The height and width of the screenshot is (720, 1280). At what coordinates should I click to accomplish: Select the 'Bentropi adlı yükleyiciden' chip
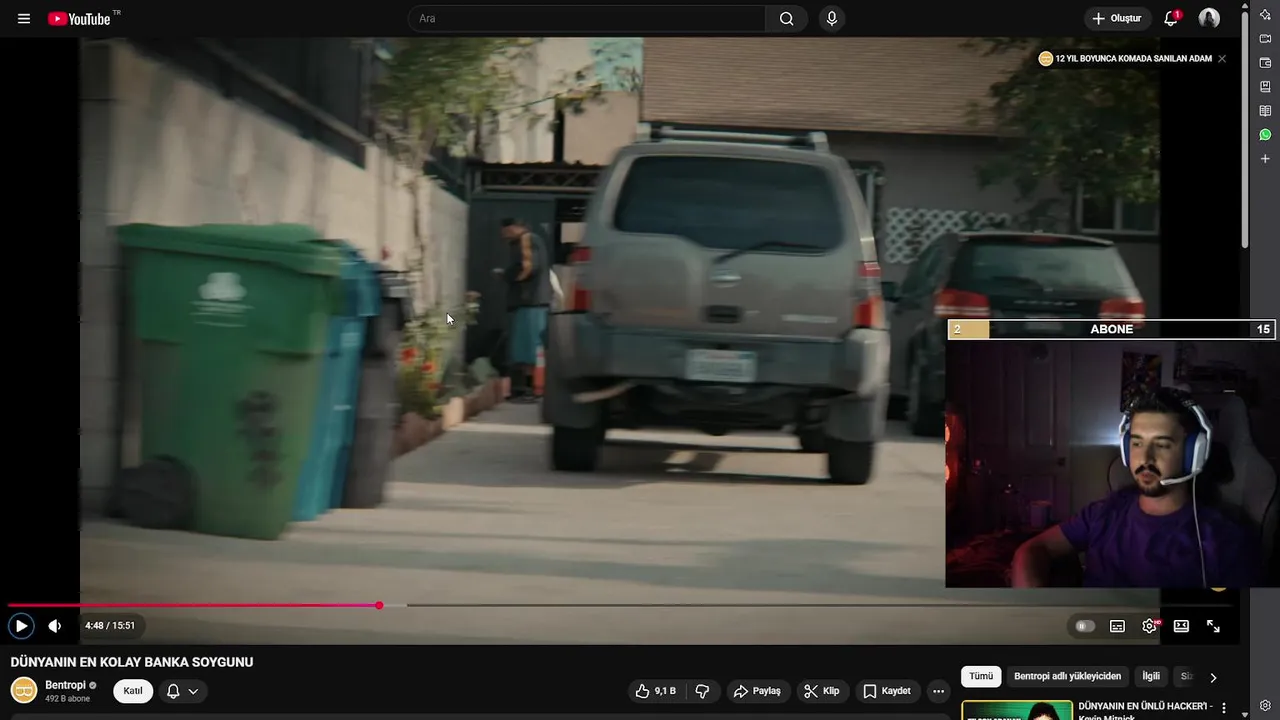pos(1068,676)
